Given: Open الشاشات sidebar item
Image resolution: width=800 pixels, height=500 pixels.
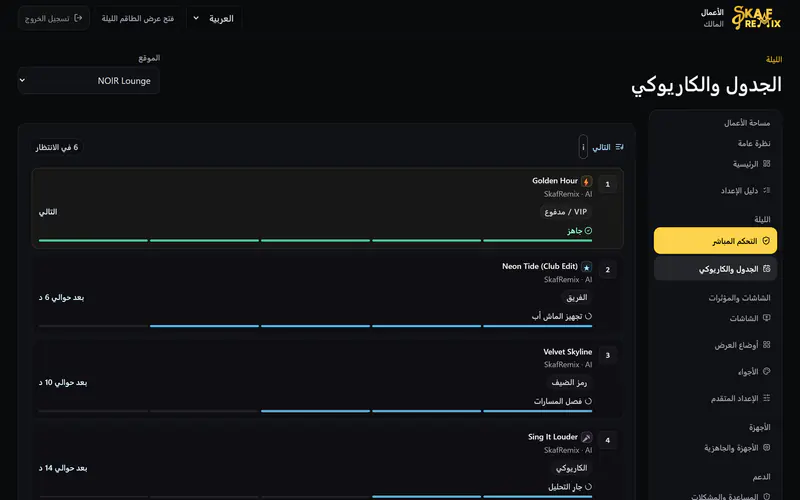Looking at the screenshot, I should coord(715,318).
